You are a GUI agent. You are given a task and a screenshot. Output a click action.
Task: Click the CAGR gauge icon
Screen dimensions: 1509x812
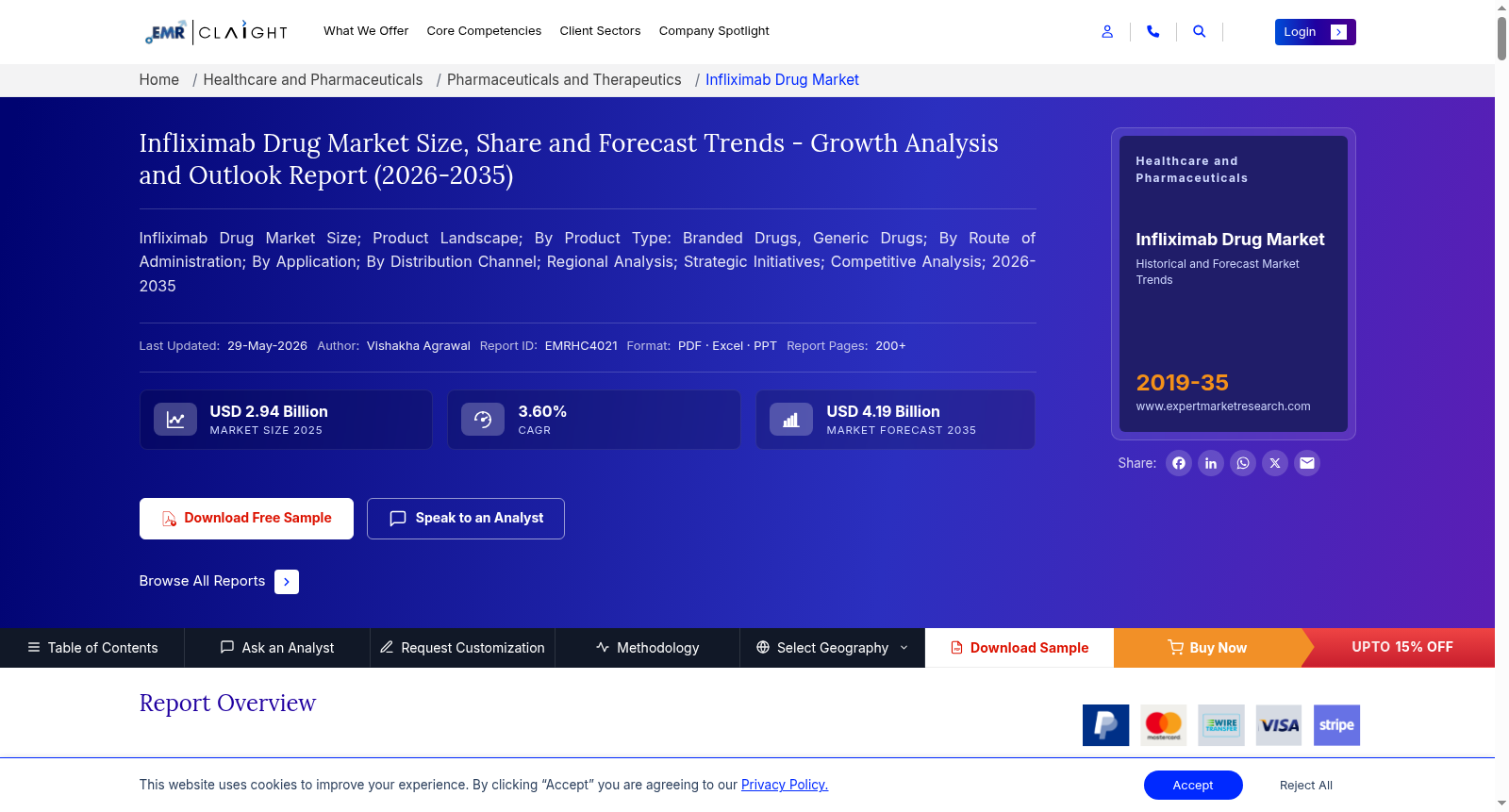[x=483, y=420]
